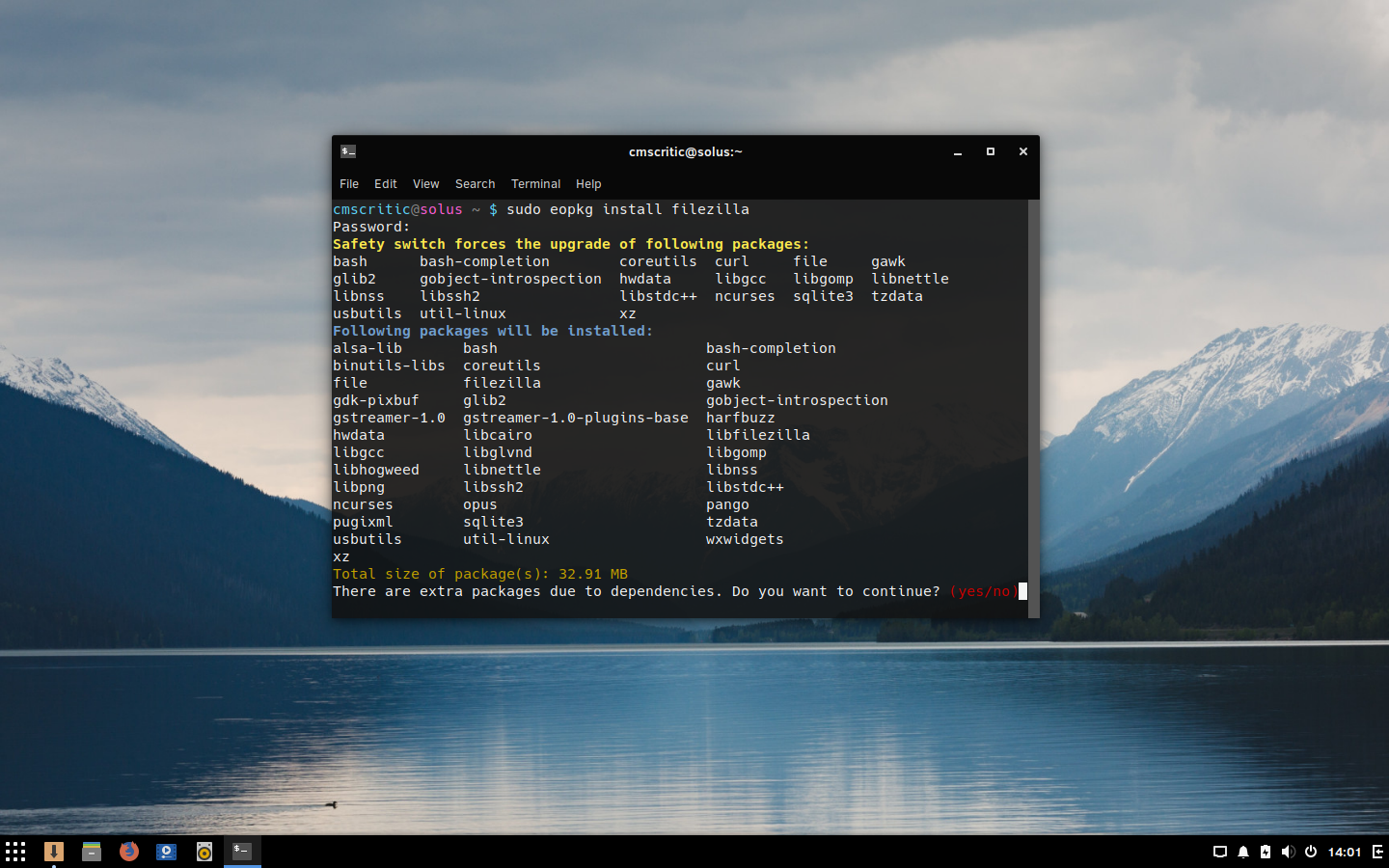Click 'alsa-lib' in the install list
The image size is (1389, 868).
click(368, 348)
